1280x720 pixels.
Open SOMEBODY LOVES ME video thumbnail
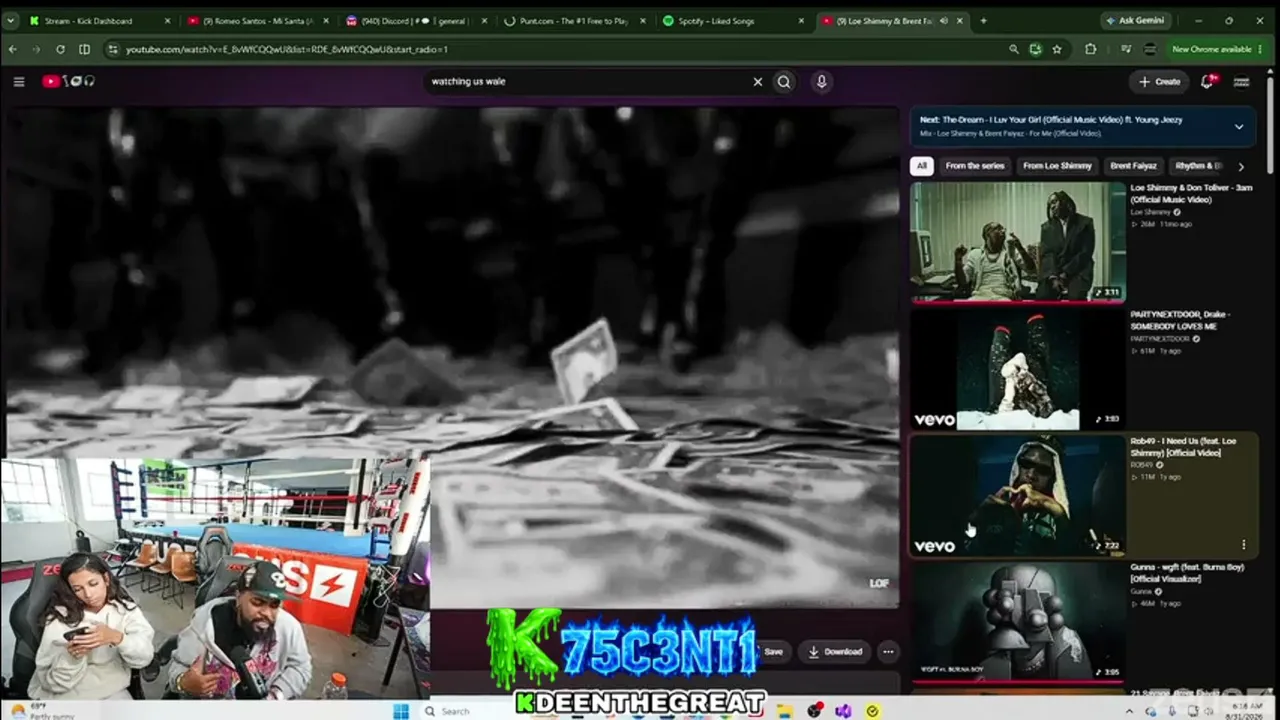[1017, 369]
